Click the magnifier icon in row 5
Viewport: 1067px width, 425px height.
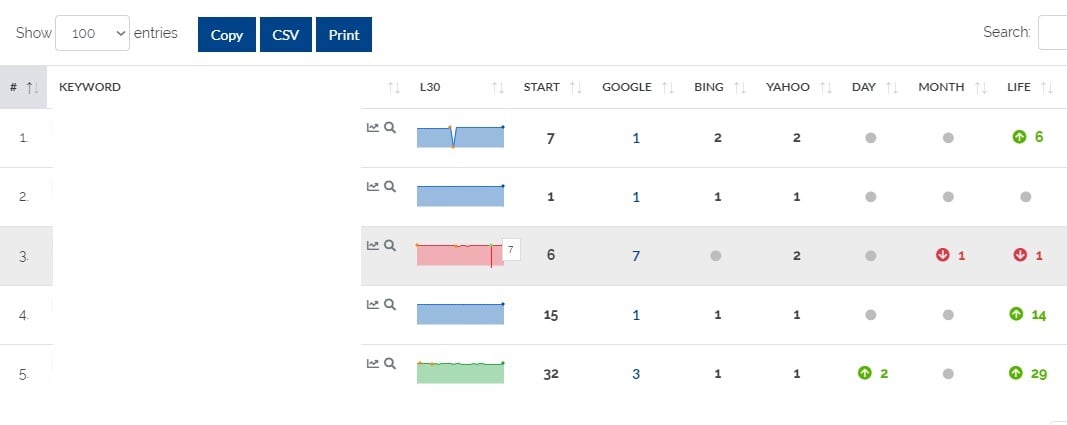click(x=390, y=363)
